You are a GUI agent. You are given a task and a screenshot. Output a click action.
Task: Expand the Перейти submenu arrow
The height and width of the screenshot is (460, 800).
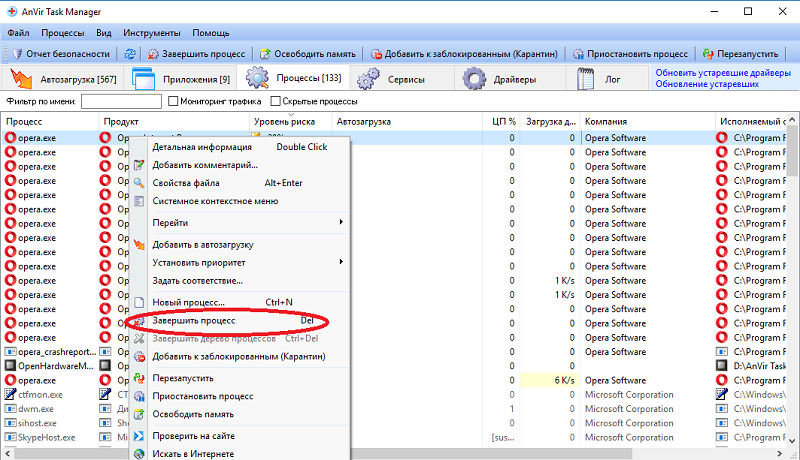[x=341, y=222]
